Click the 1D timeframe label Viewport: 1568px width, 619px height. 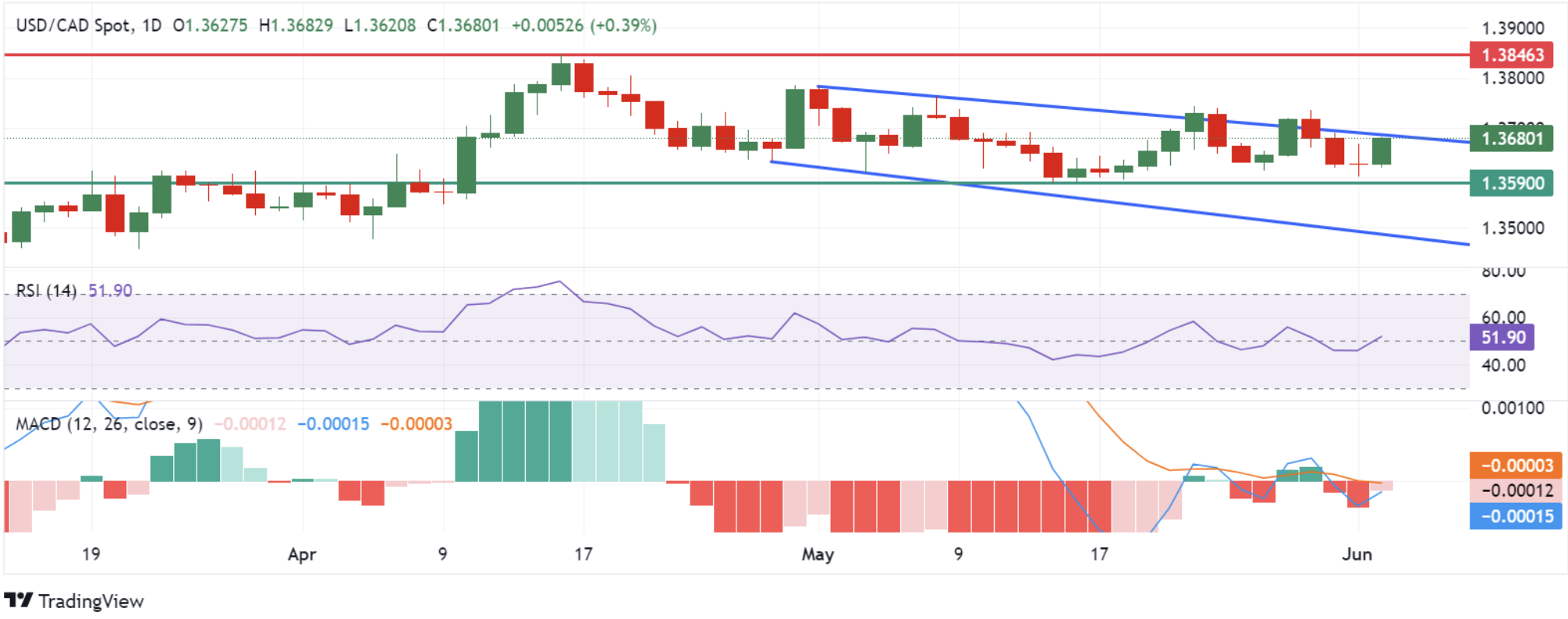pos(151,26)
